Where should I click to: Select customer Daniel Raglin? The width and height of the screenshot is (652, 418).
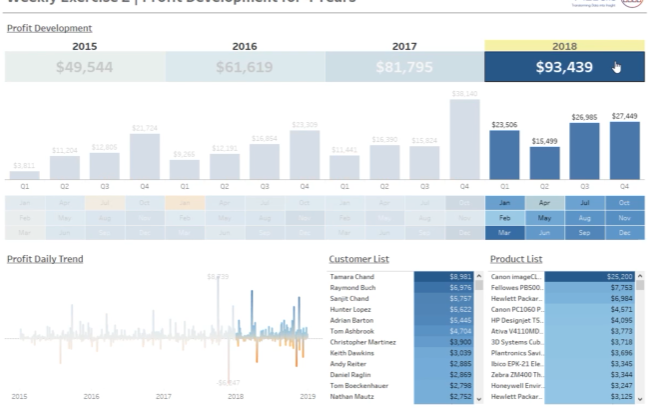[x=401, y=375]
